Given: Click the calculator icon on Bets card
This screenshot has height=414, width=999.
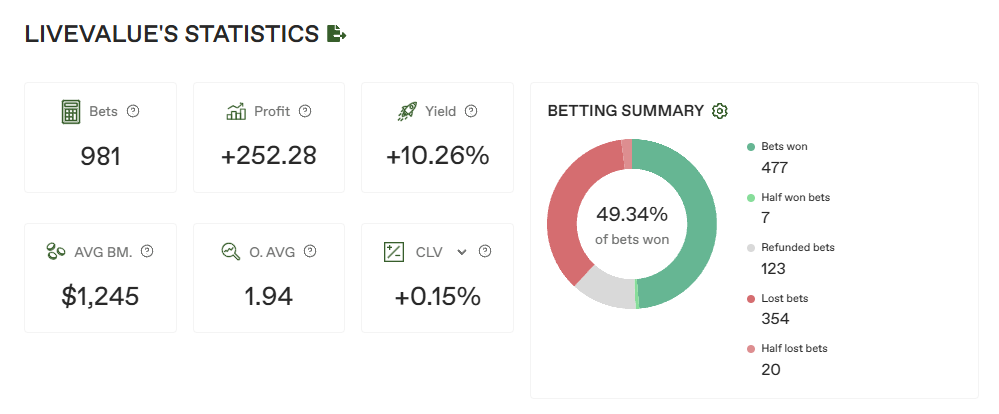Looking at the screenshot, I should click(70, 111).
